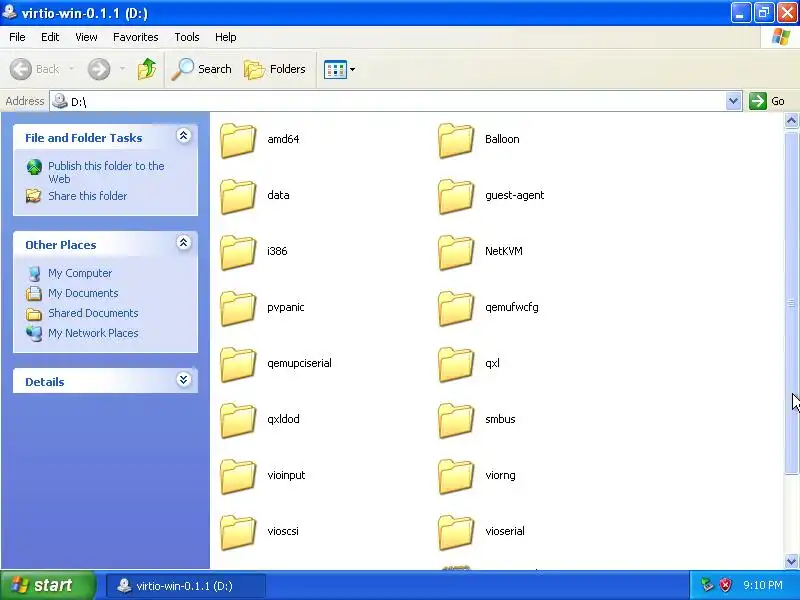Select the pvpanic folder icon
The height and width of the screenshot is (600, 800).
(238, 309)
